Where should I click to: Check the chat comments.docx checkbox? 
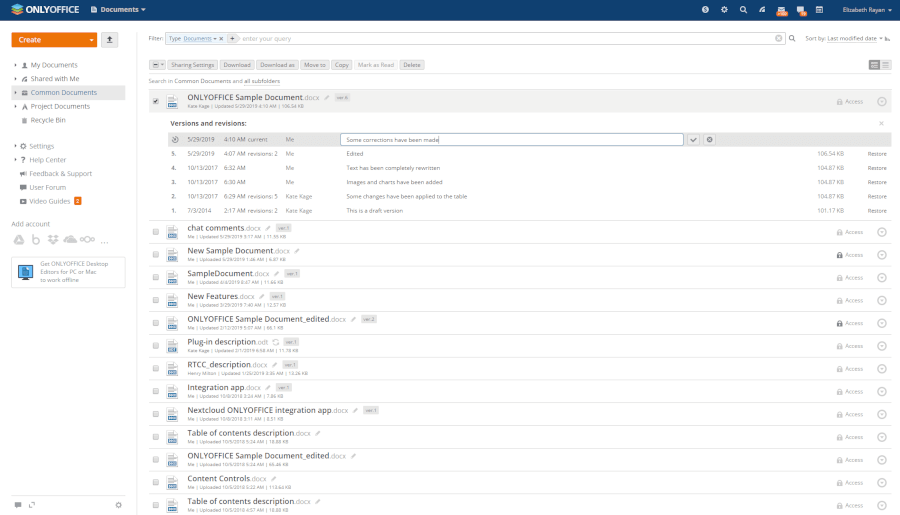[156, 232]
